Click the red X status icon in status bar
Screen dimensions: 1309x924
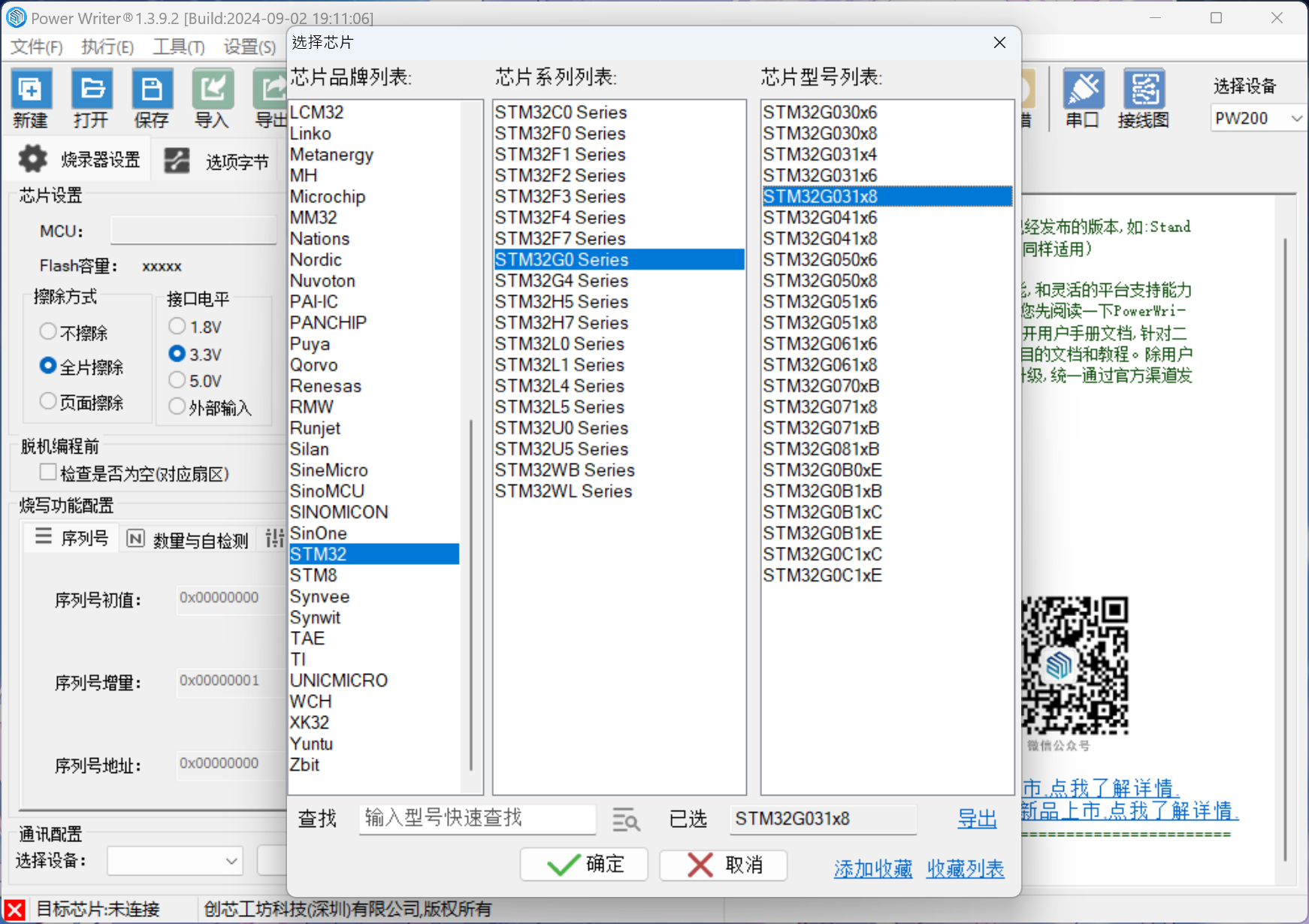tap(14, 910)
